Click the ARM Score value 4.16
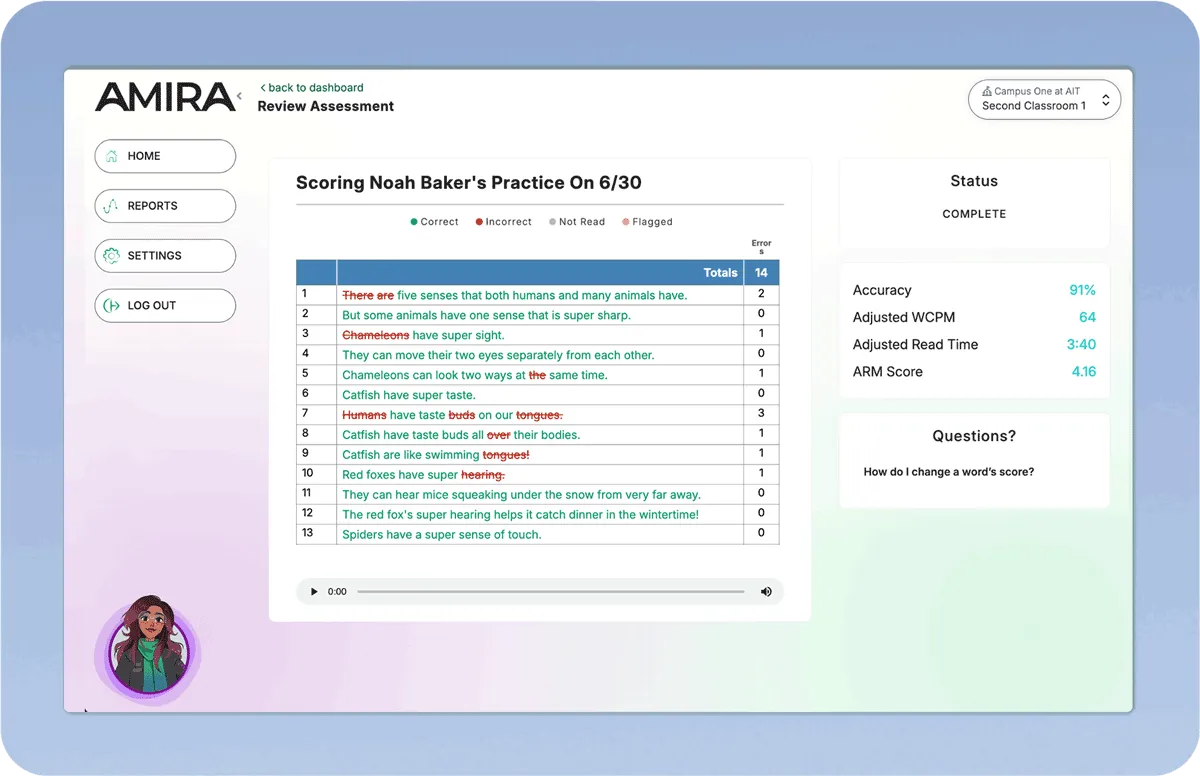The image size is (1200, 776). click(1083, 371)
